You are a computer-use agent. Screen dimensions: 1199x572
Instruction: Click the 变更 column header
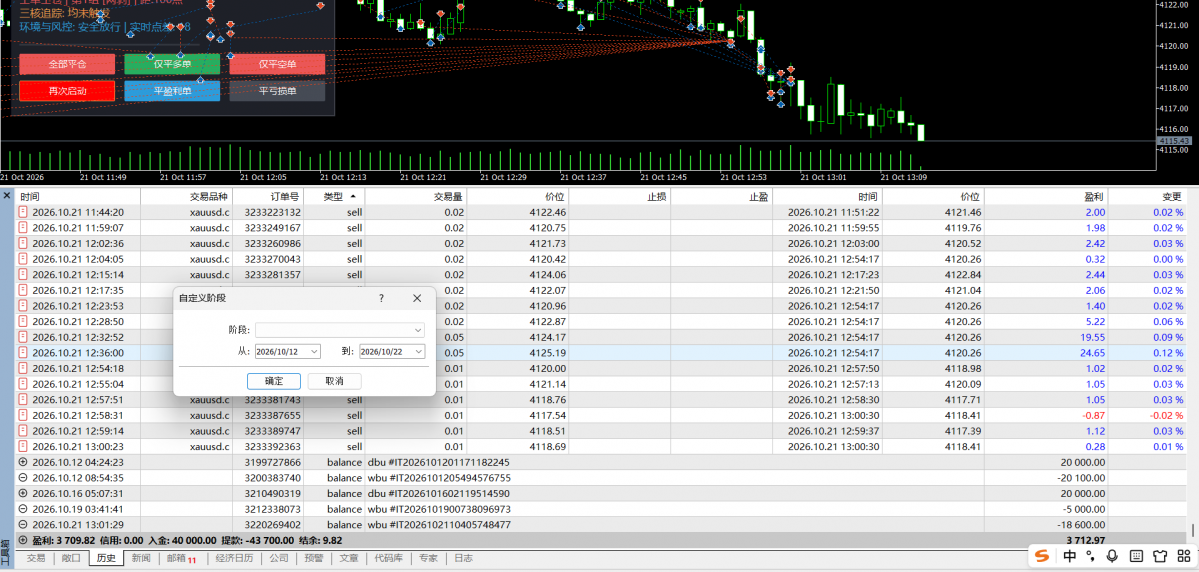1148,197
